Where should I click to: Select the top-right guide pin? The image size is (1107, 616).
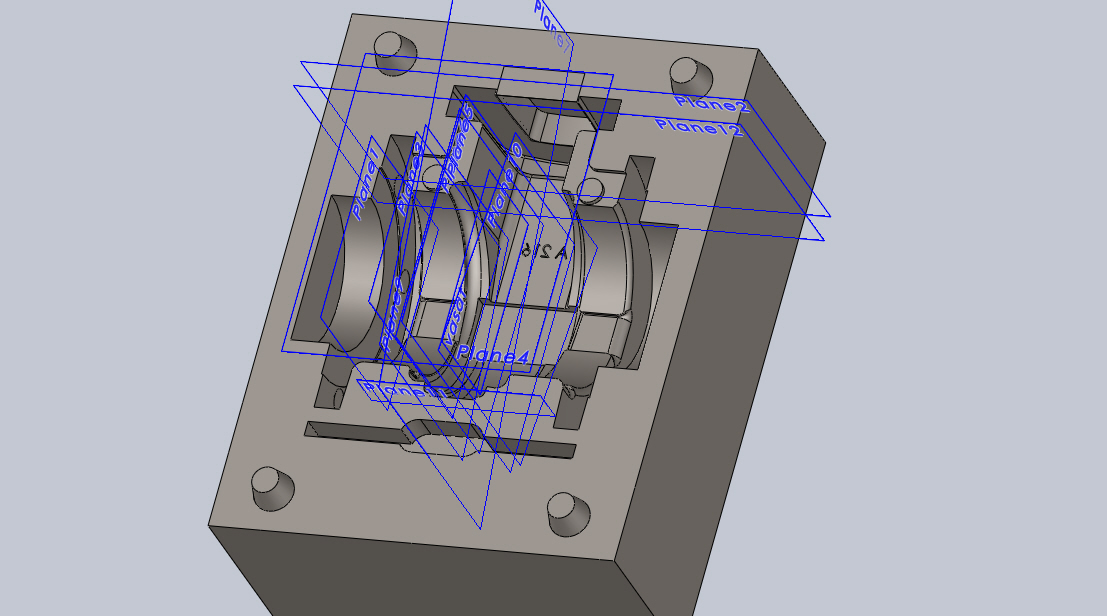(x=690, y=78)
